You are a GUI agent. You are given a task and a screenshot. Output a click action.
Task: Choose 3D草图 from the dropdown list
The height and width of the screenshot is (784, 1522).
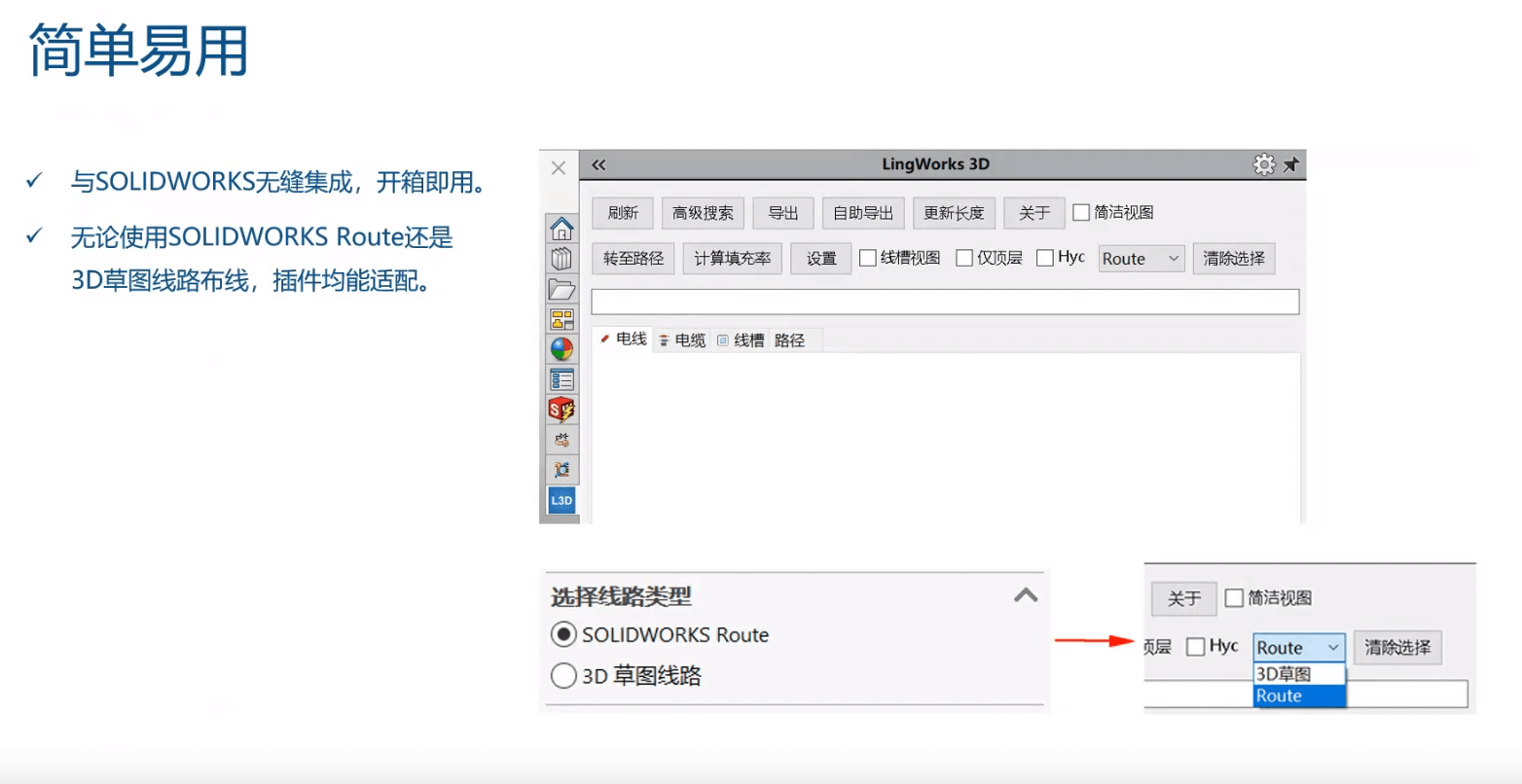coord(1299,674)
